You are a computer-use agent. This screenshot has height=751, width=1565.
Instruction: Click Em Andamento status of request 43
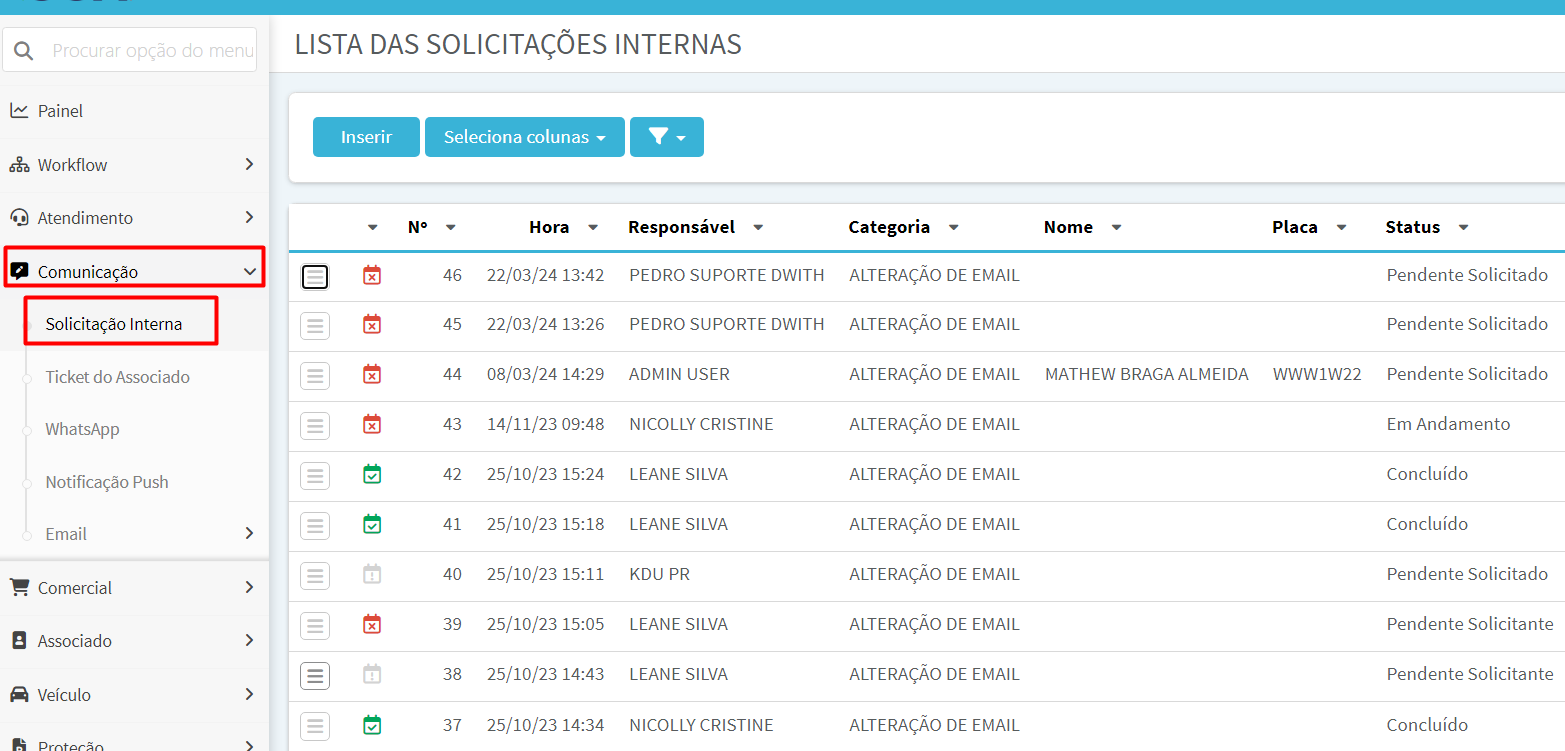tap(1448, 424)
